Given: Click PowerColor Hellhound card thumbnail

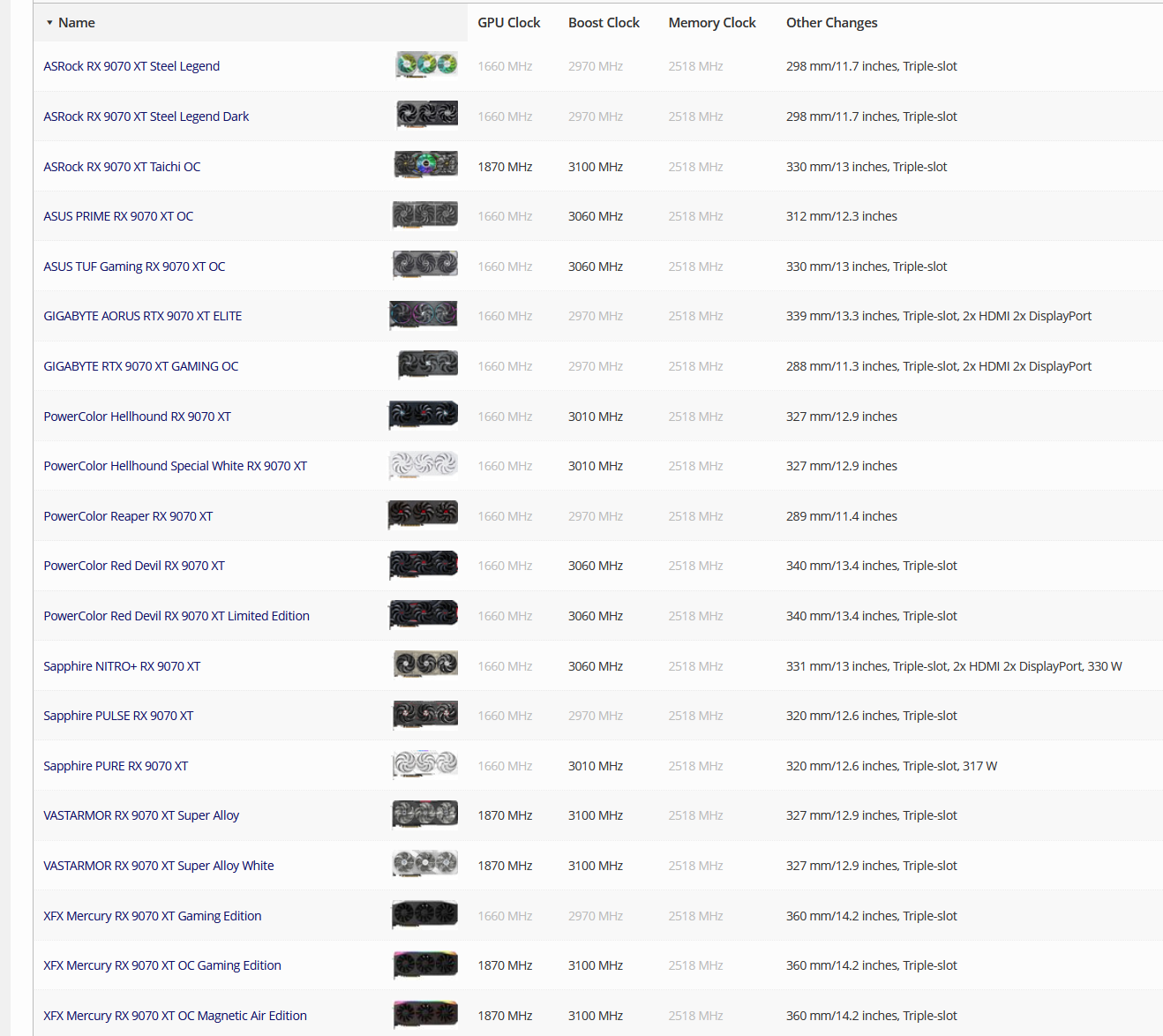Looking at the screenshot, I should click(x=424, y=415).
